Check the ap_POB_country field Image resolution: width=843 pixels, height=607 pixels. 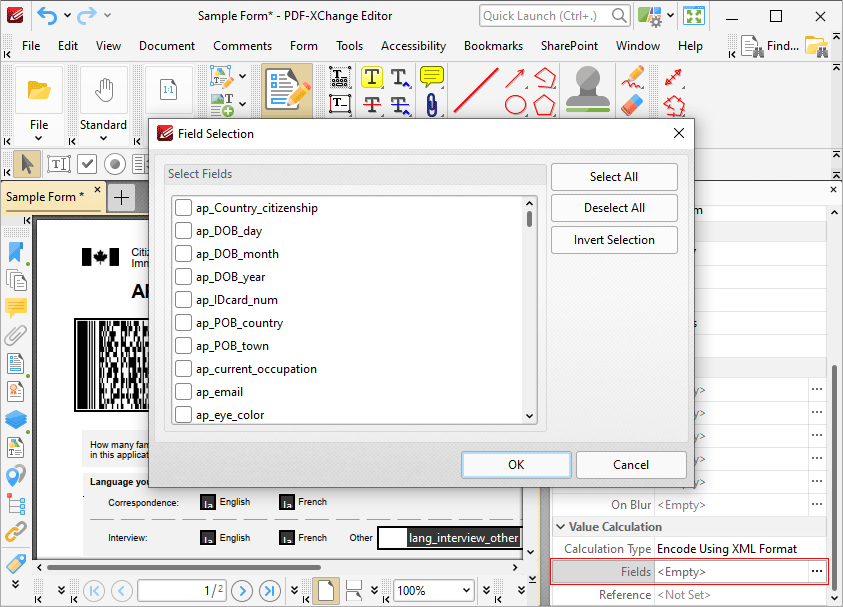click(183, 323)
